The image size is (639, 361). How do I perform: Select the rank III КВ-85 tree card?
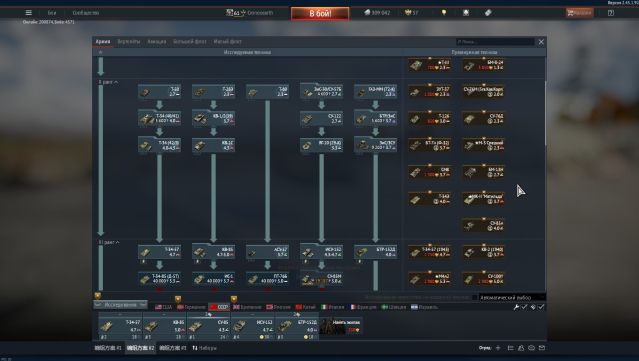click(213, 252)
